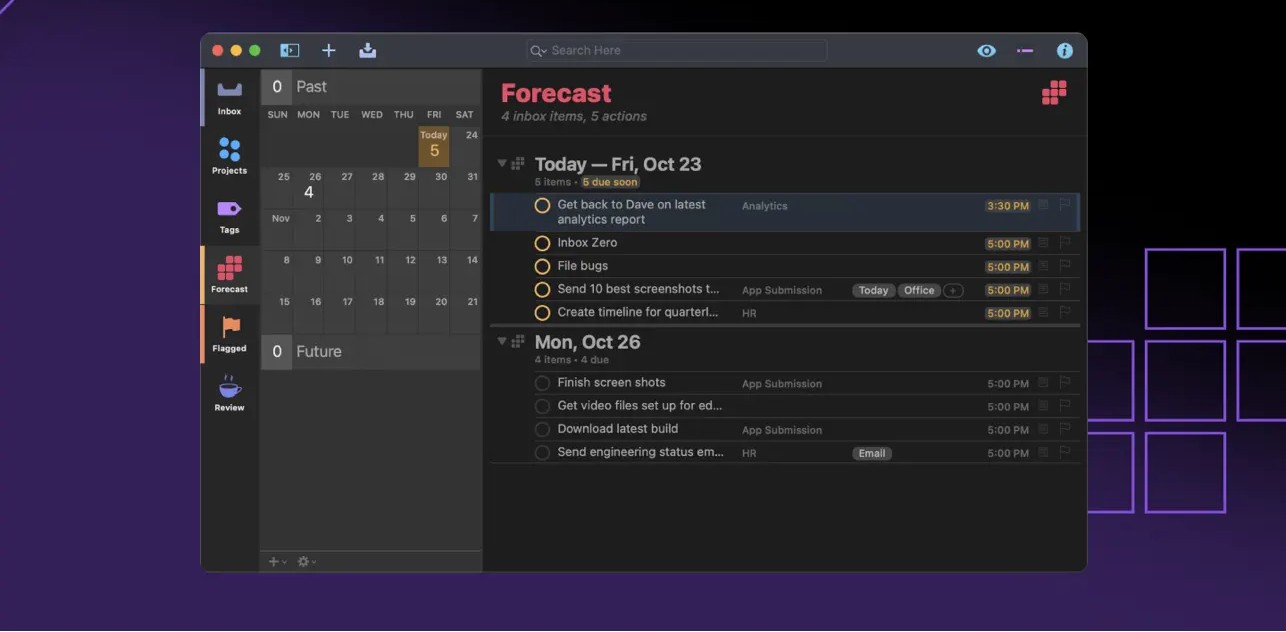The height and width of the screenshot is (632, 1286).
Task: Select the Future row in the forecast calendar
Action: tap(371, 352)
